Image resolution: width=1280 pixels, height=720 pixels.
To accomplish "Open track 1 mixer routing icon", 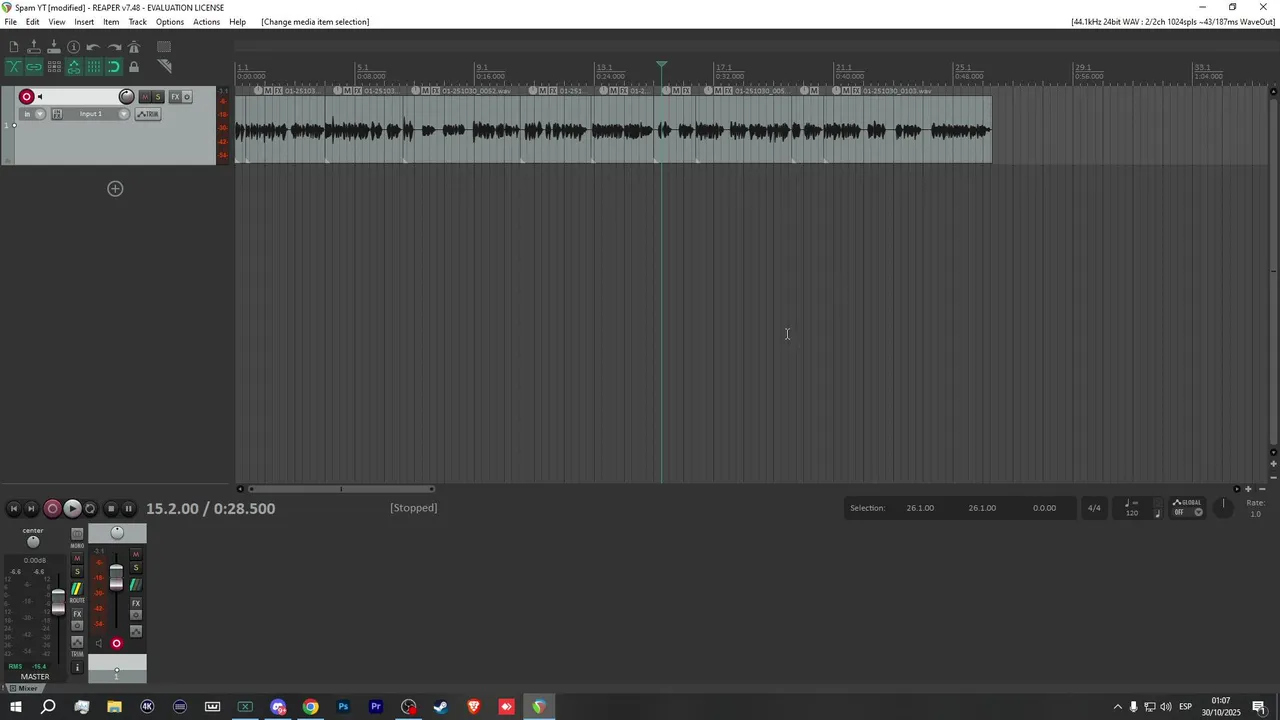I will (x=136, y=585).
